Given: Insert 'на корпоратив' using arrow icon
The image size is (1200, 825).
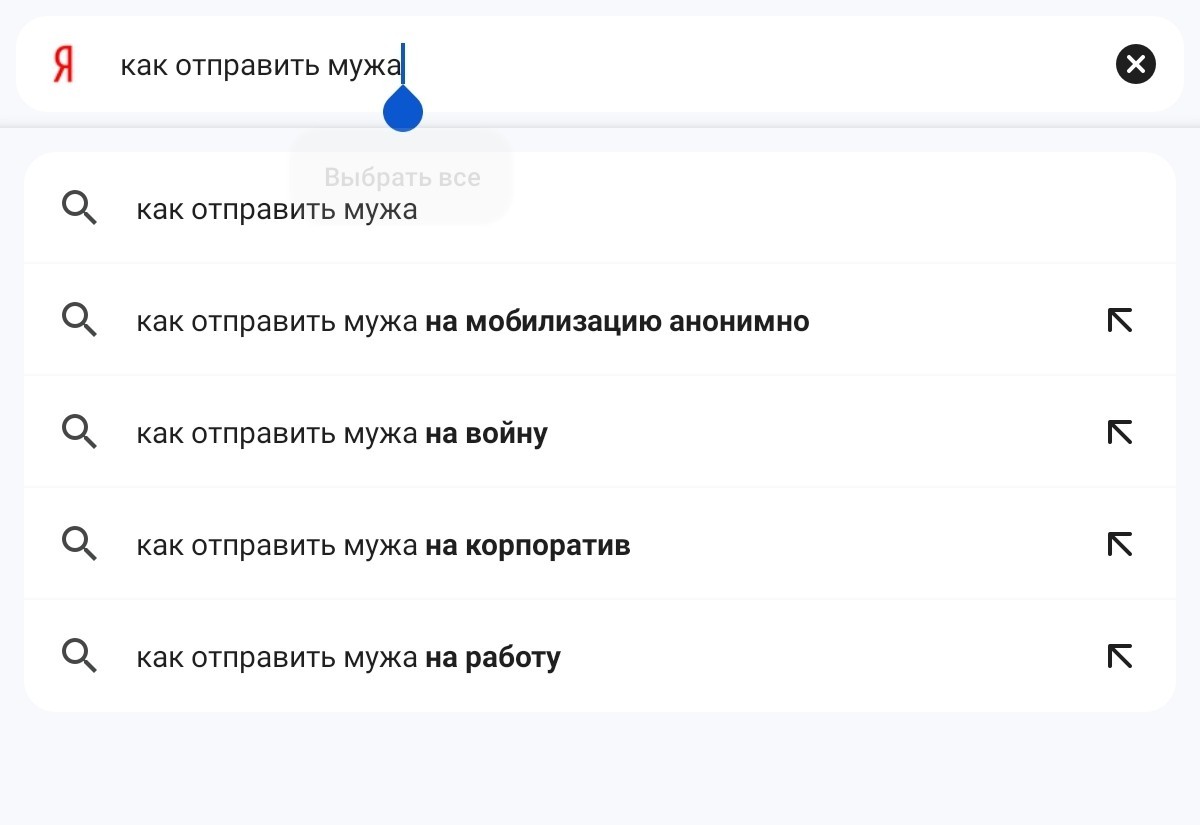Looking at the screenshot, I should tap(1120, 544).
